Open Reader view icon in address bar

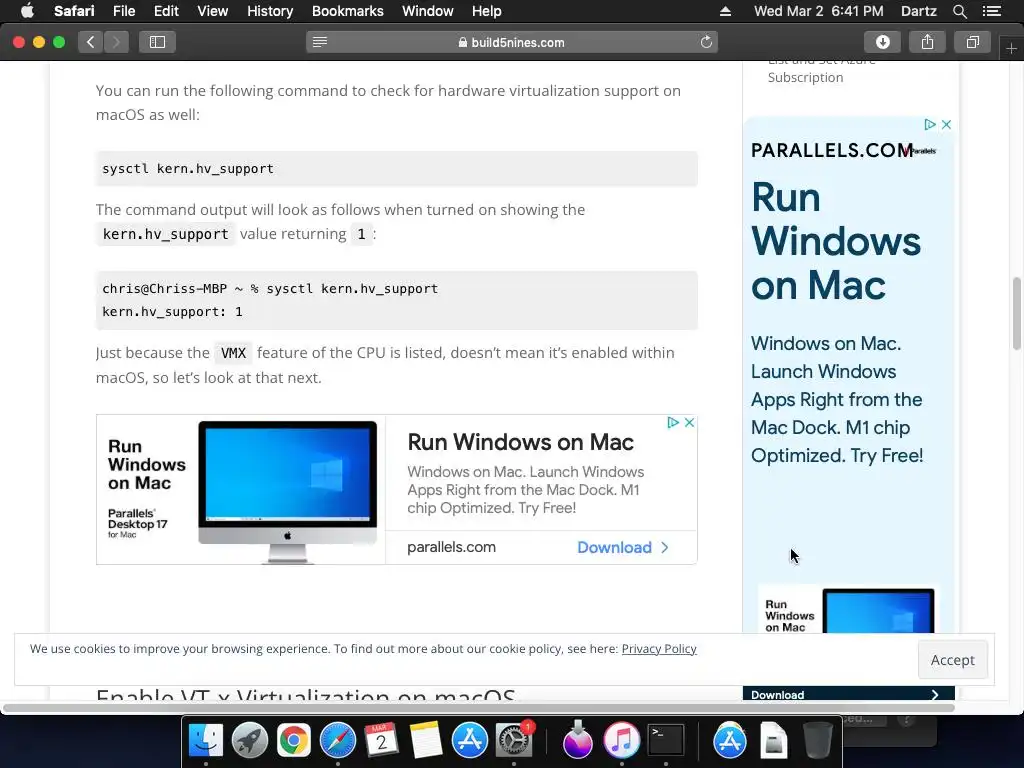pyautogui.click(x=320, y=42)
